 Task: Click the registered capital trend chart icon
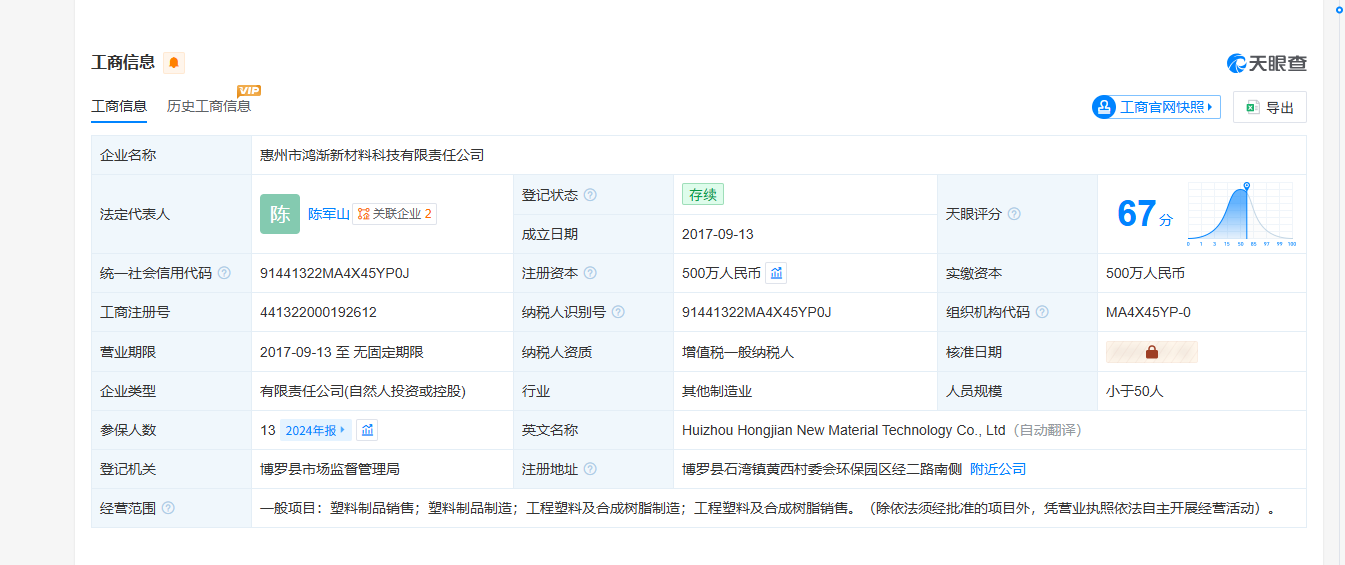776,273
